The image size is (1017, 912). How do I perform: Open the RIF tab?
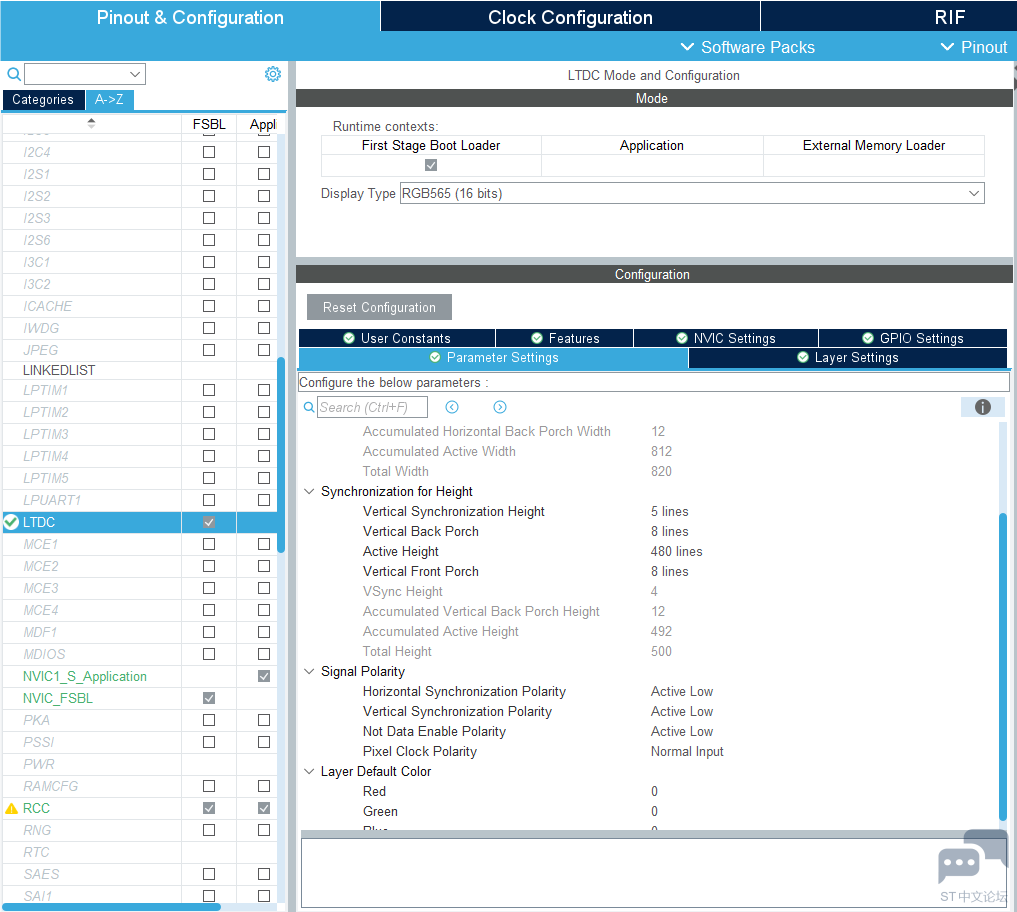[x=950, y=17]
